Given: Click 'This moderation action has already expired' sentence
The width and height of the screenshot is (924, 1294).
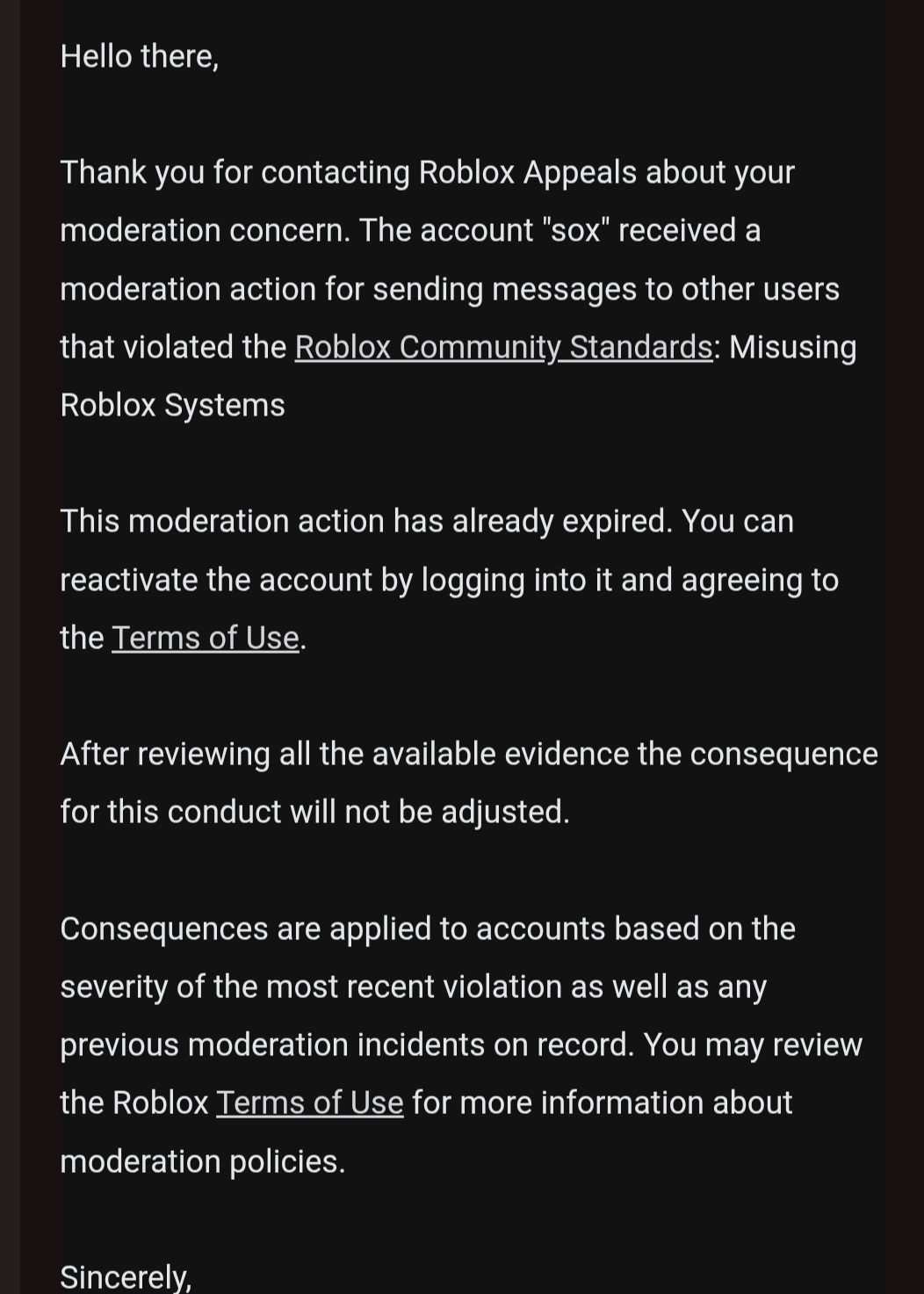Looking at the screenshot, I should (366, 521).
